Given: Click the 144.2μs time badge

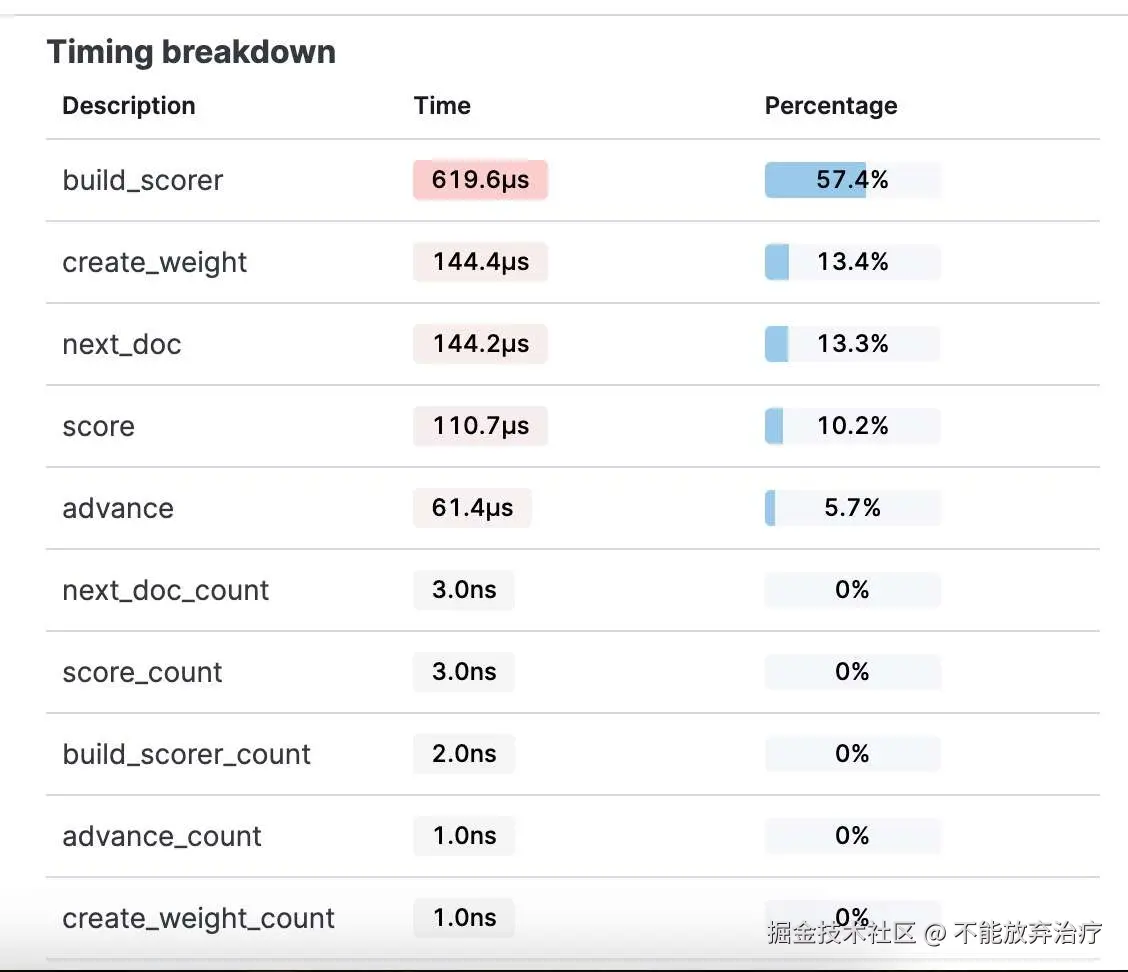Looking at the screenshot, I should click(x=480, y=344).
